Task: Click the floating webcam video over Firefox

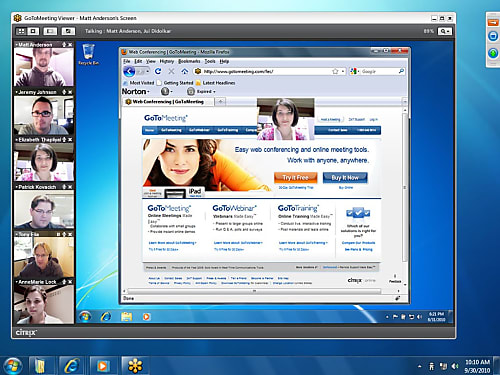Action: pyautogui.click(x=285, y=119)
